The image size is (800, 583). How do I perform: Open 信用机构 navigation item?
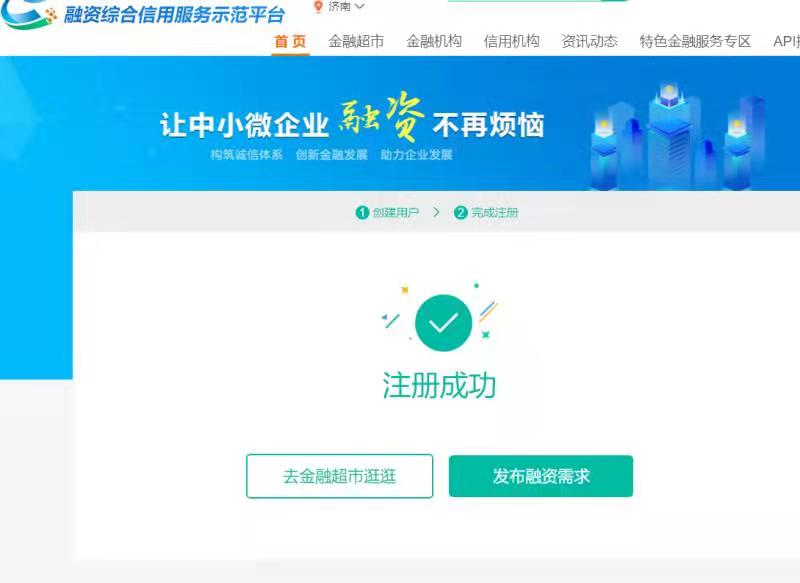tap(512, 41)
